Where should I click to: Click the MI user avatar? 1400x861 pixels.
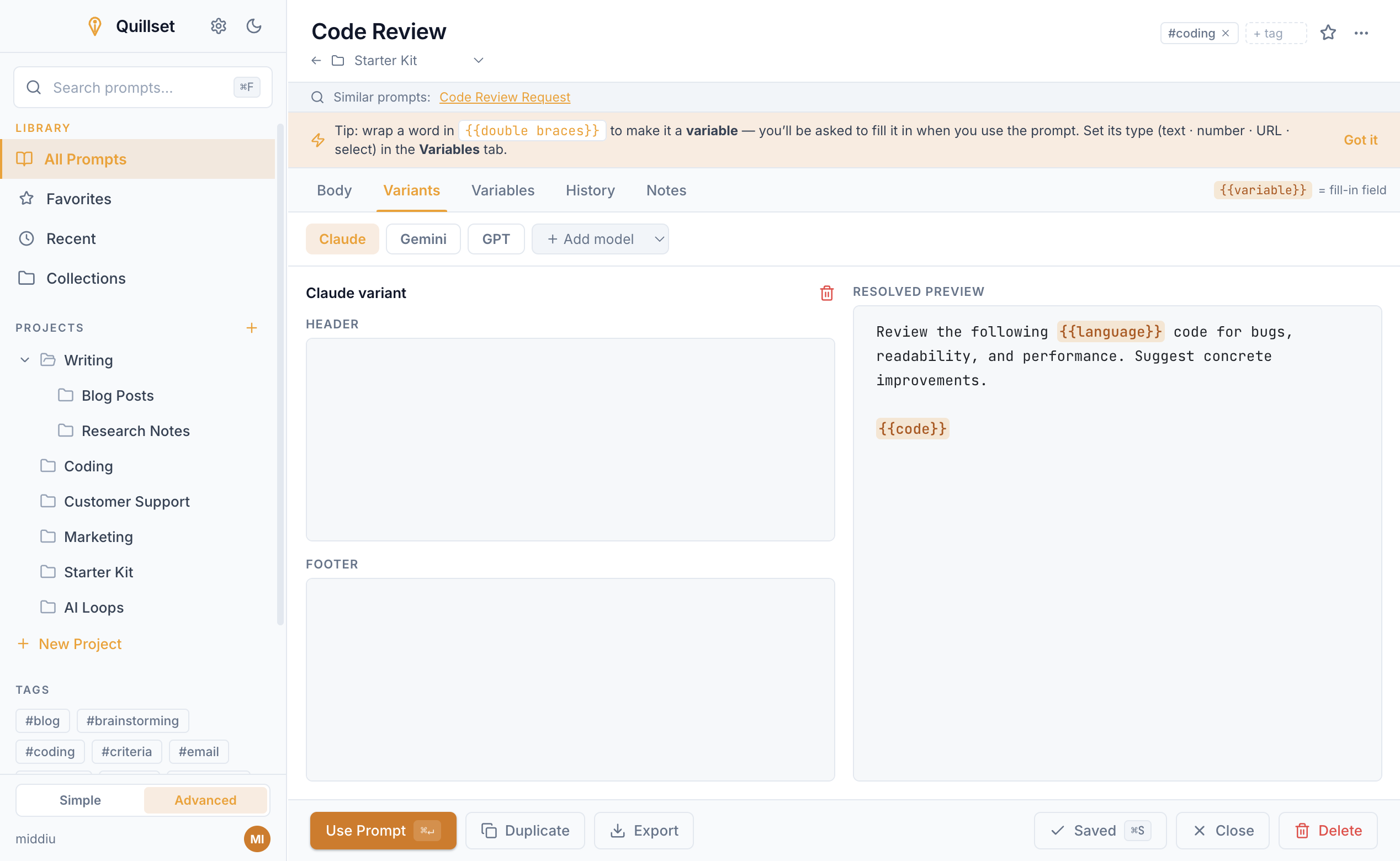(x=257, y=839)
